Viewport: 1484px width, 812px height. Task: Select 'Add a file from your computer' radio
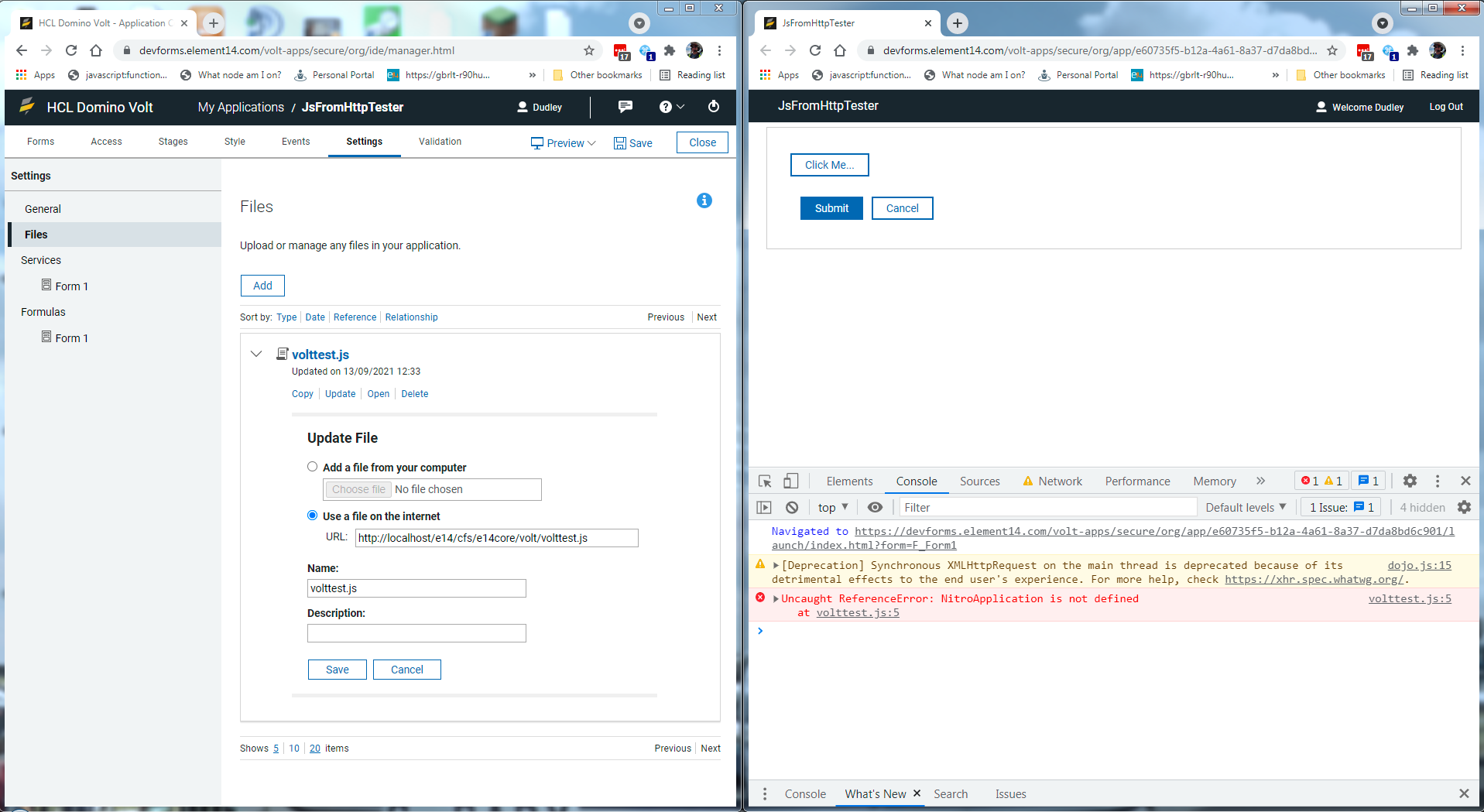pyautogui.click(x=313, y=467)
